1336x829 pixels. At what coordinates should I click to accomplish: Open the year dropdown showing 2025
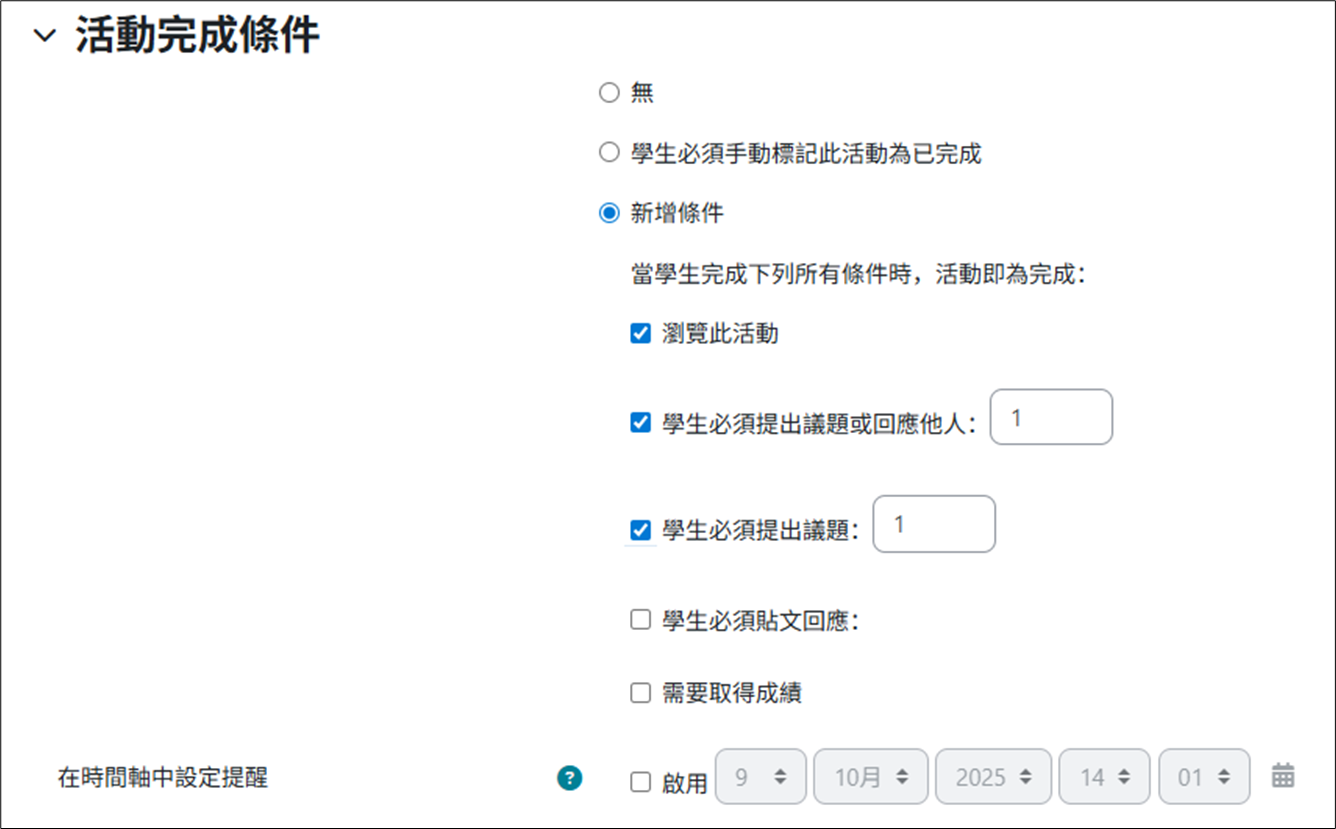[x=992, y=777]
